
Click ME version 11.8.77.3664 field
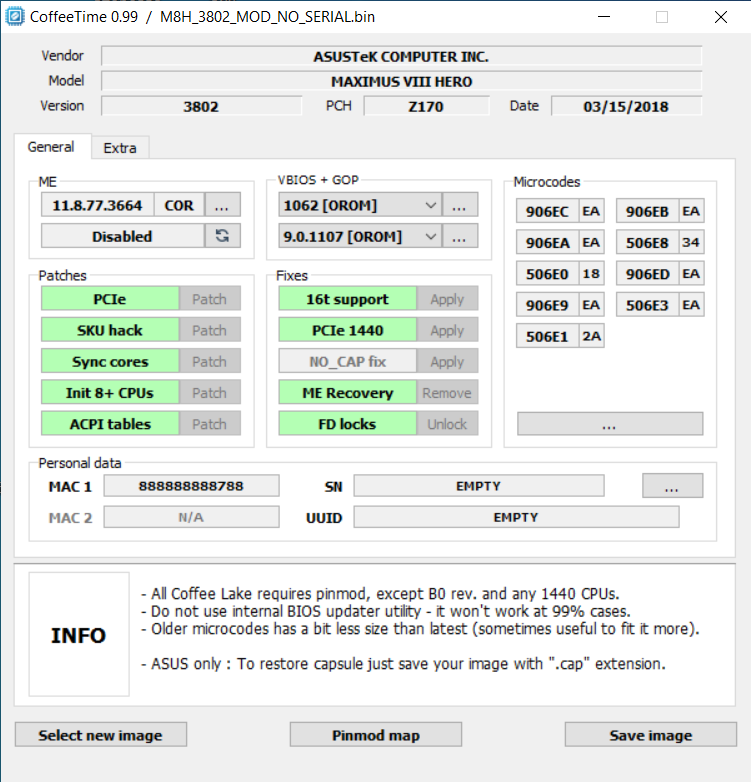point(98,205)
